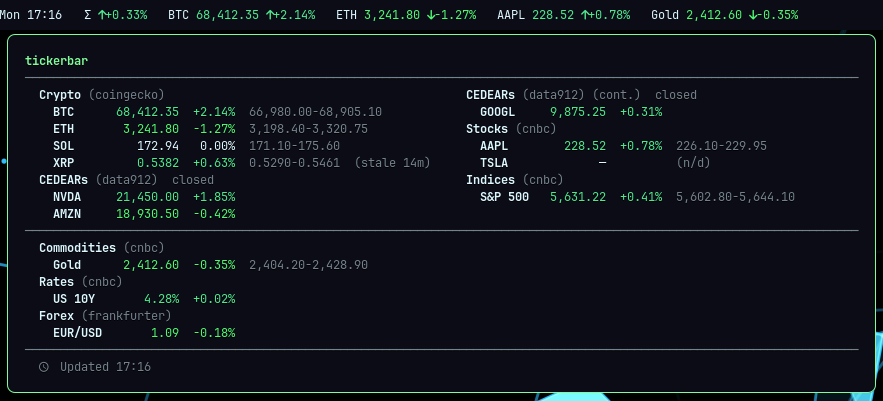Click the GOOGL price 9,875.25
The width and height of the screenshot is (883, 401).
click(578, 112)
